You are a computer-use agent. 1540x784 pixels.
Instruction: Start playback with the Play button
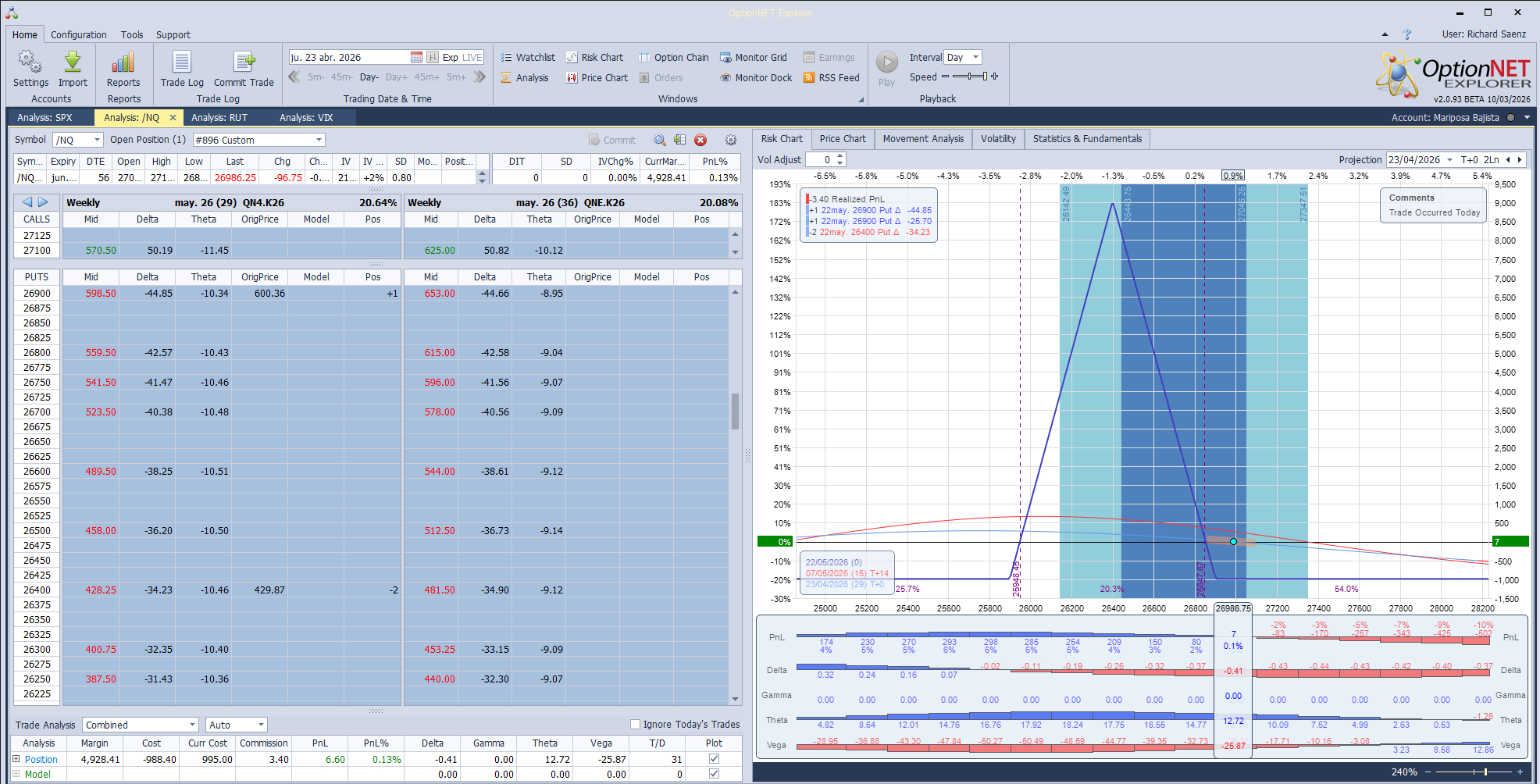(886, 69)
